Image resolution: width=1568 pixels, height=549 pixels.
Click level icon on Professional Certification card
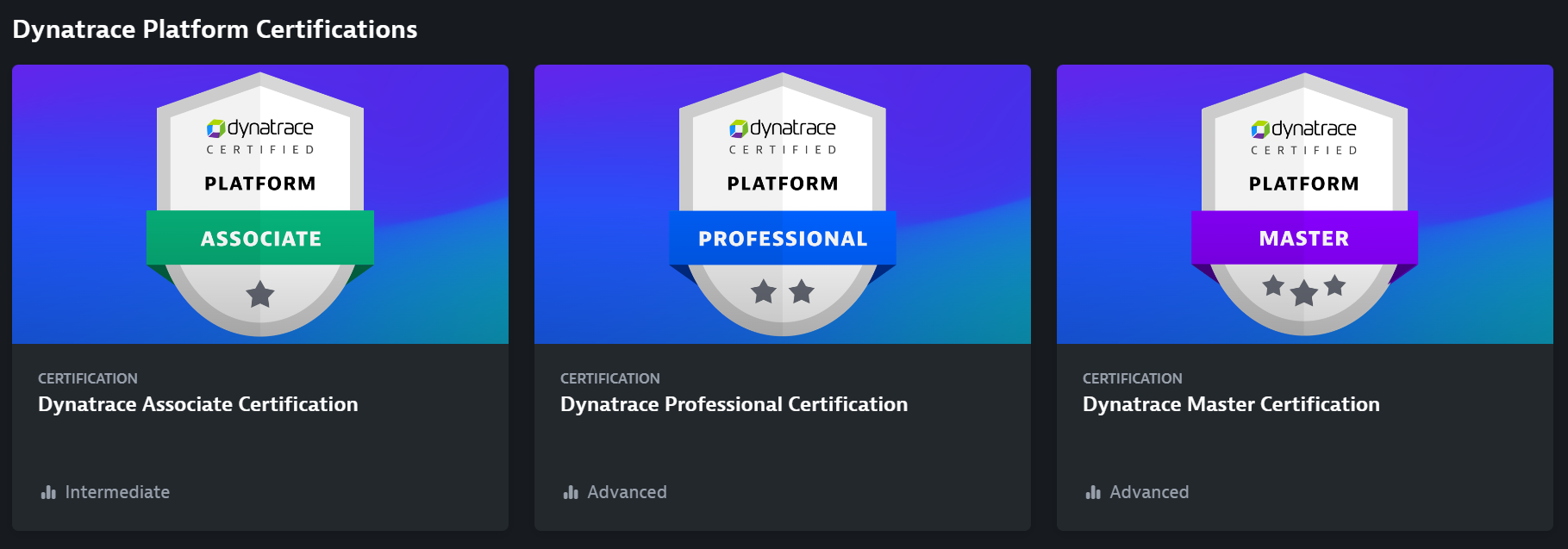pos(571,492)
